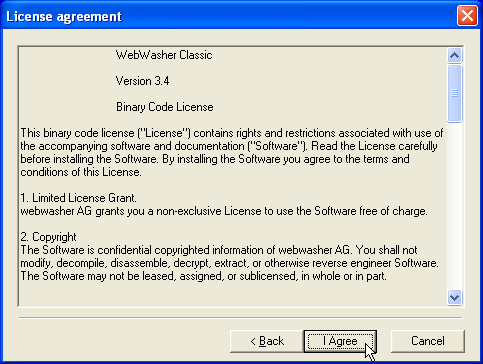483x364 pixels.
Task: Close the License agreement window
Action: pos(467,16)
